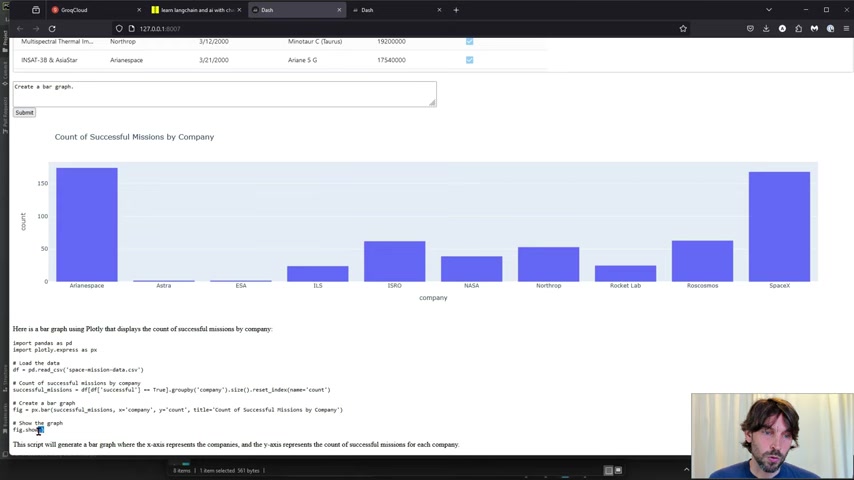The image size is (854, 480).
Task: Click the Northrop bar in the chart
Action: pos(548,264)
